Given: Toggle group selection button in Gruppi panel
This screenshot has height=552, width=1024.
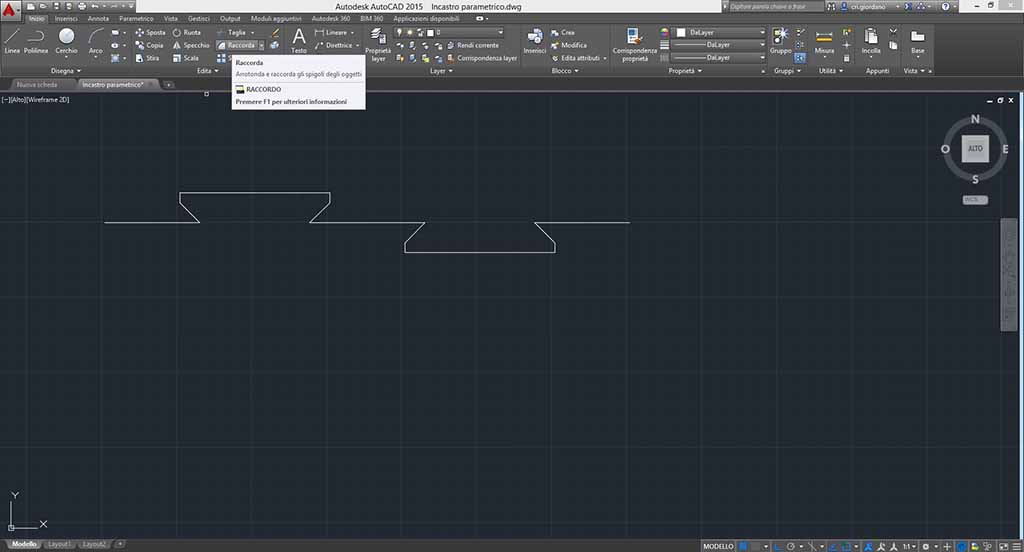Looking at the screenshot, I should 800,58.
